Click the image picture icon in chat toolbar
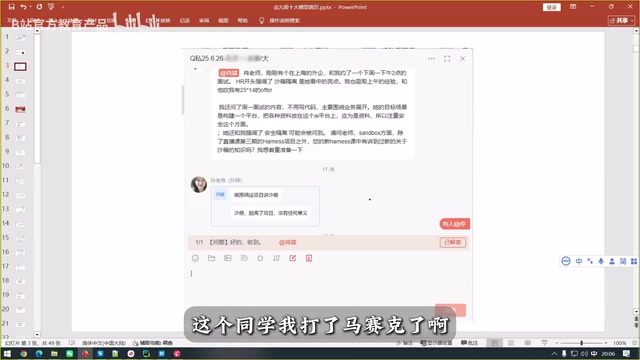The width and height of the screenshot is (640, 360). point(228,258)
